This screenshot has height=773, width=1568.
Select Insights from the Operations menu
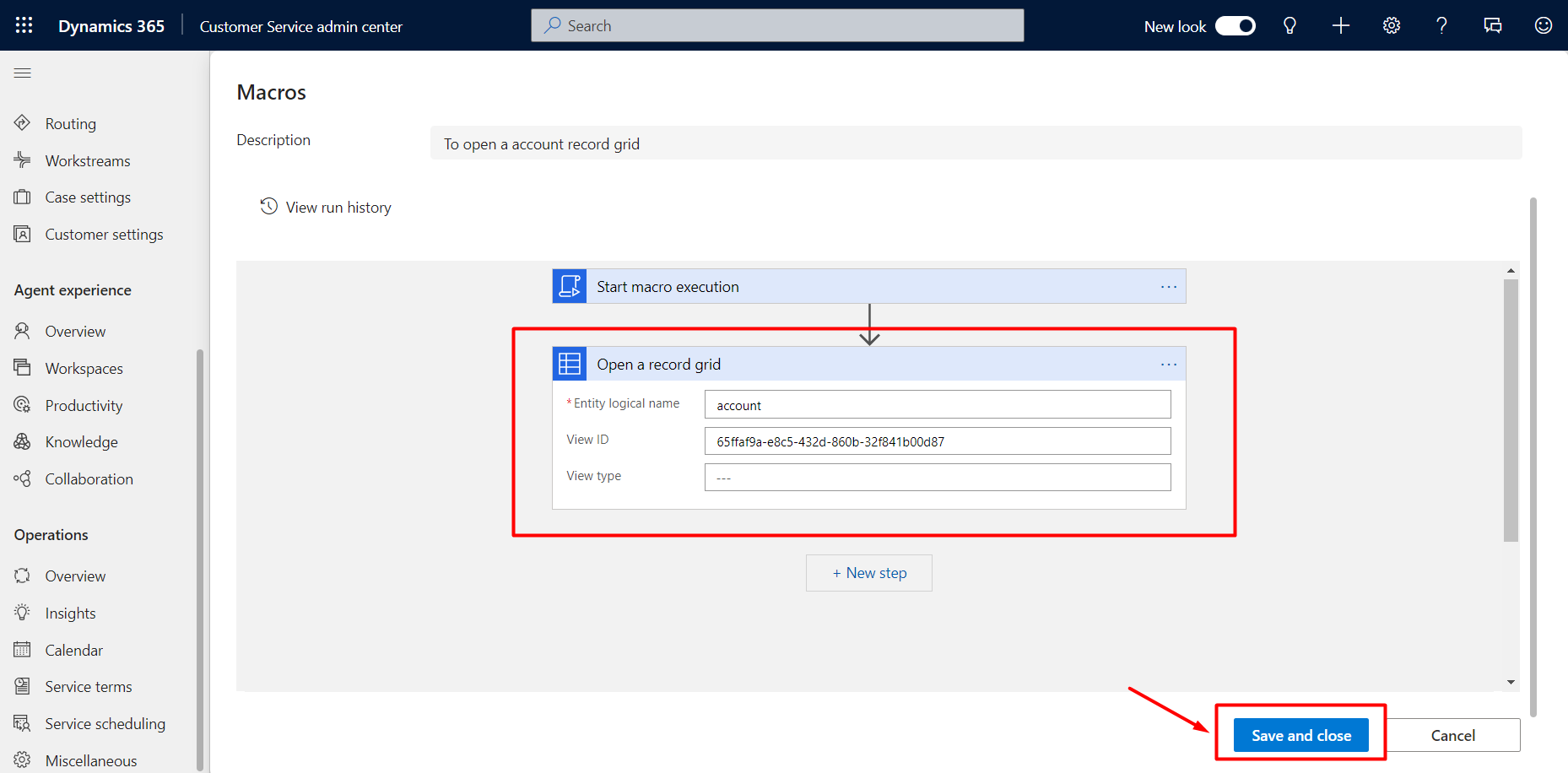pos(23,613)
